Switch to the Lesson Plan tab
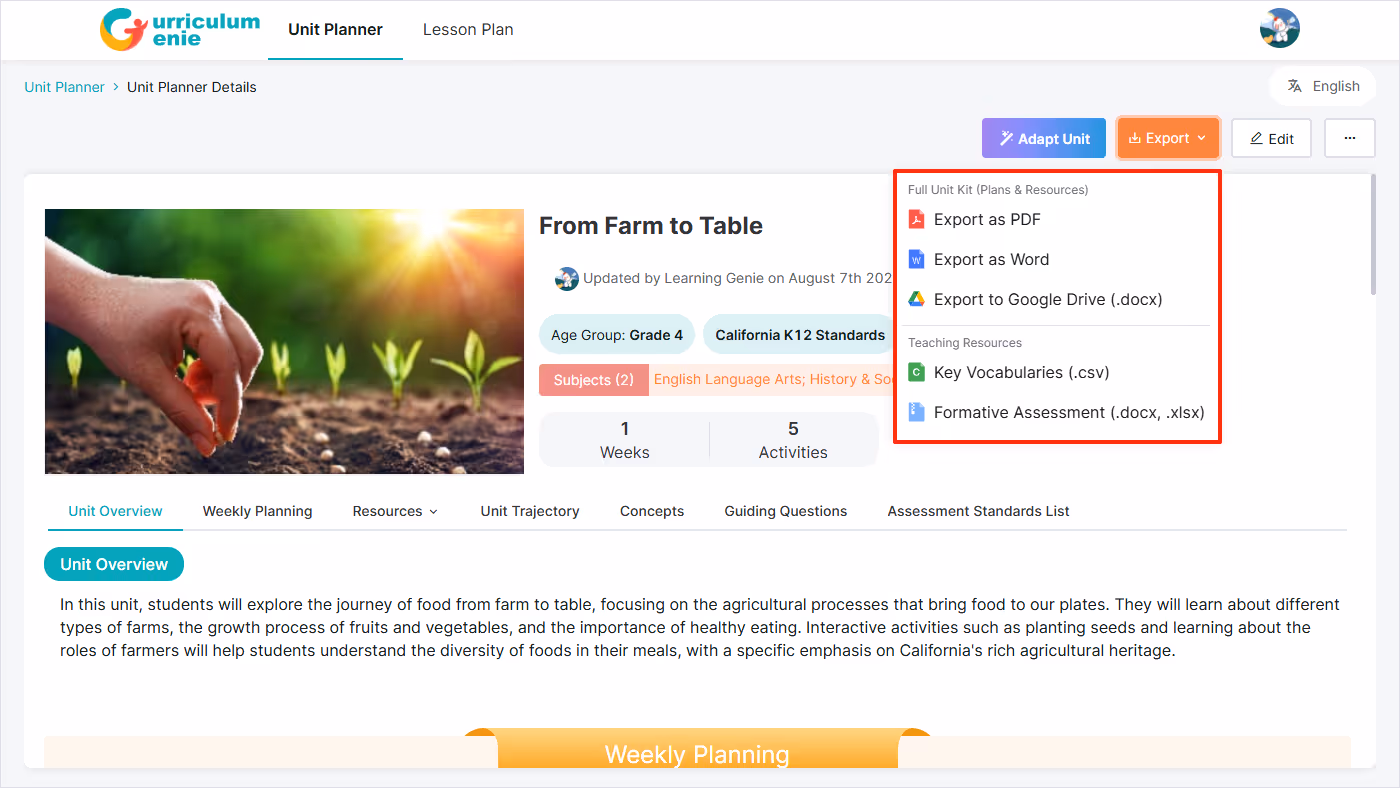This screenshot has width=1400, height=788. 468,30
